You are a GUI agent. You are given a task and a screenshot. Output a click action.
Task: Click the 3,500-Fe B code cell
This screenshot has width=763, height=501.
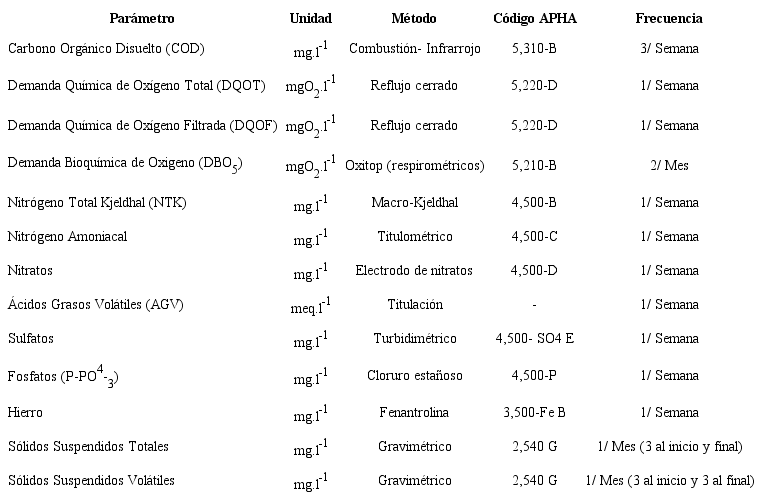click(534, 412)
